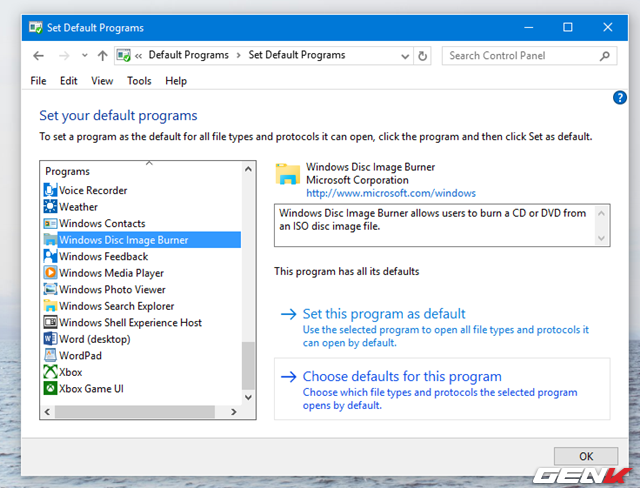The height and width of the screenshot is (488, 640).
Task: Go forward with the right arrow button
Action: (64, 55)
